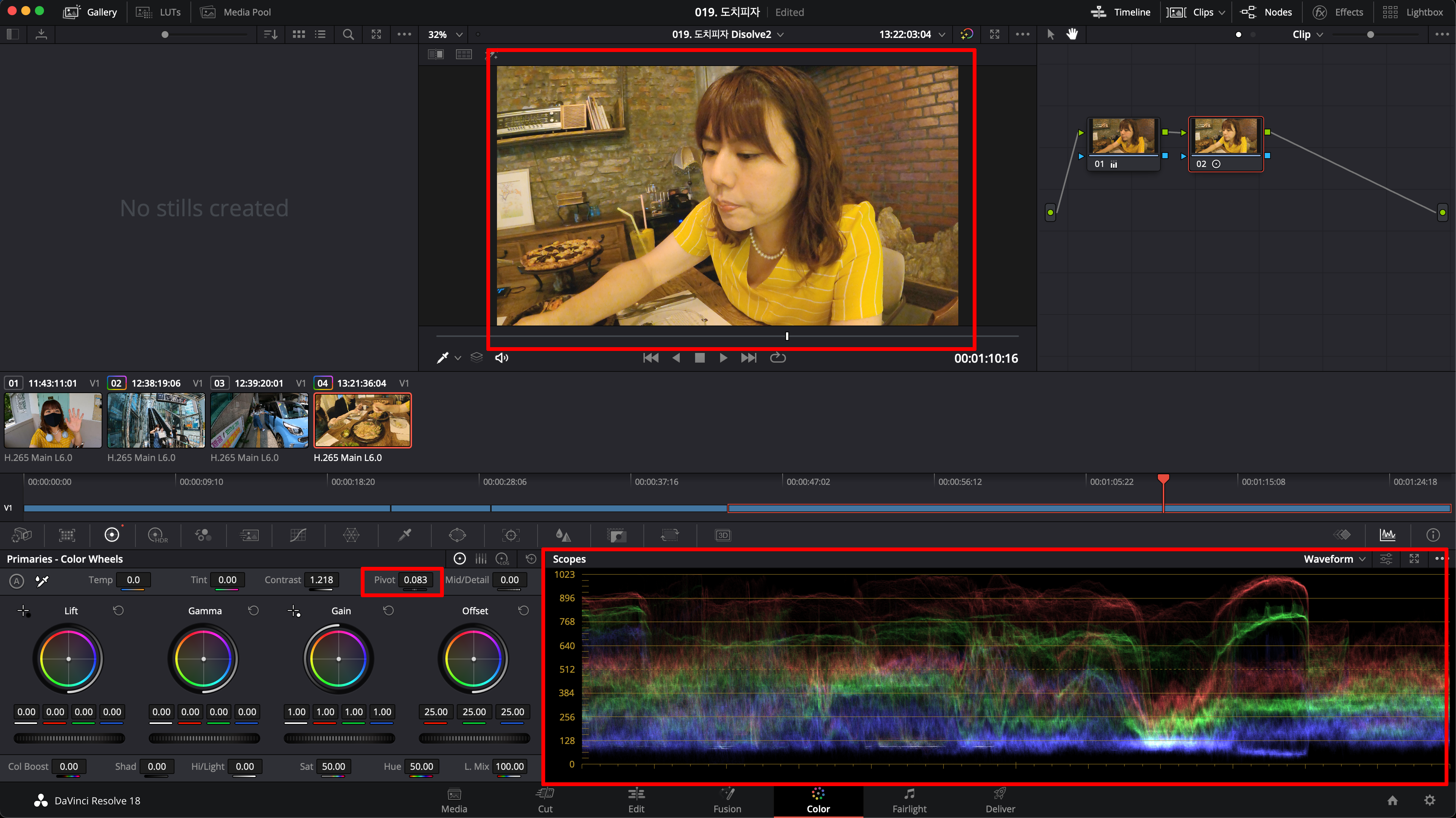Open the HDR color wheels palette
This screenshot has width=1456, height=818.
[157, 535]
